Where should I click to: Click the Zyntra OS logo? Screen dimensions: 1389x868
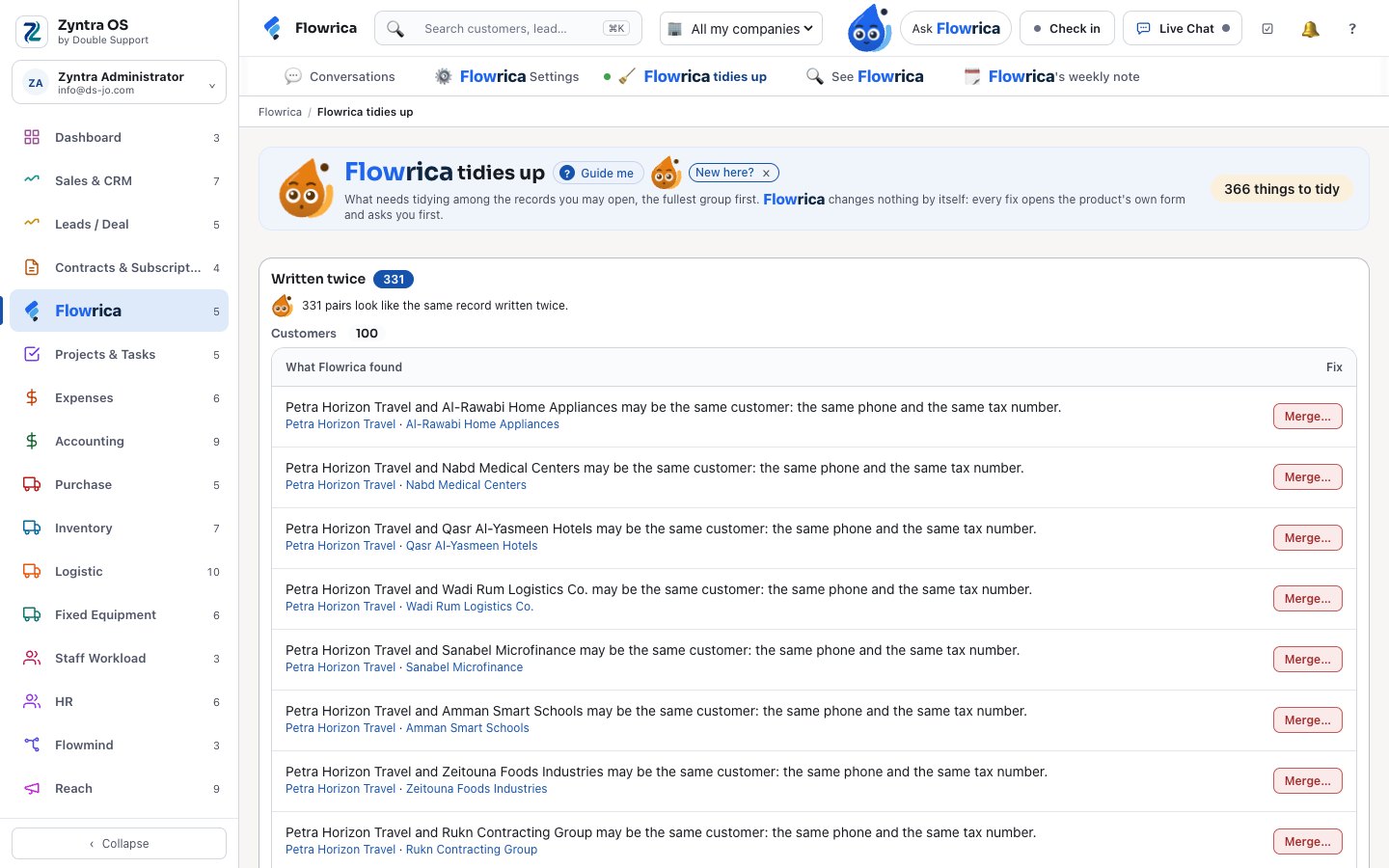pos(32,32)
